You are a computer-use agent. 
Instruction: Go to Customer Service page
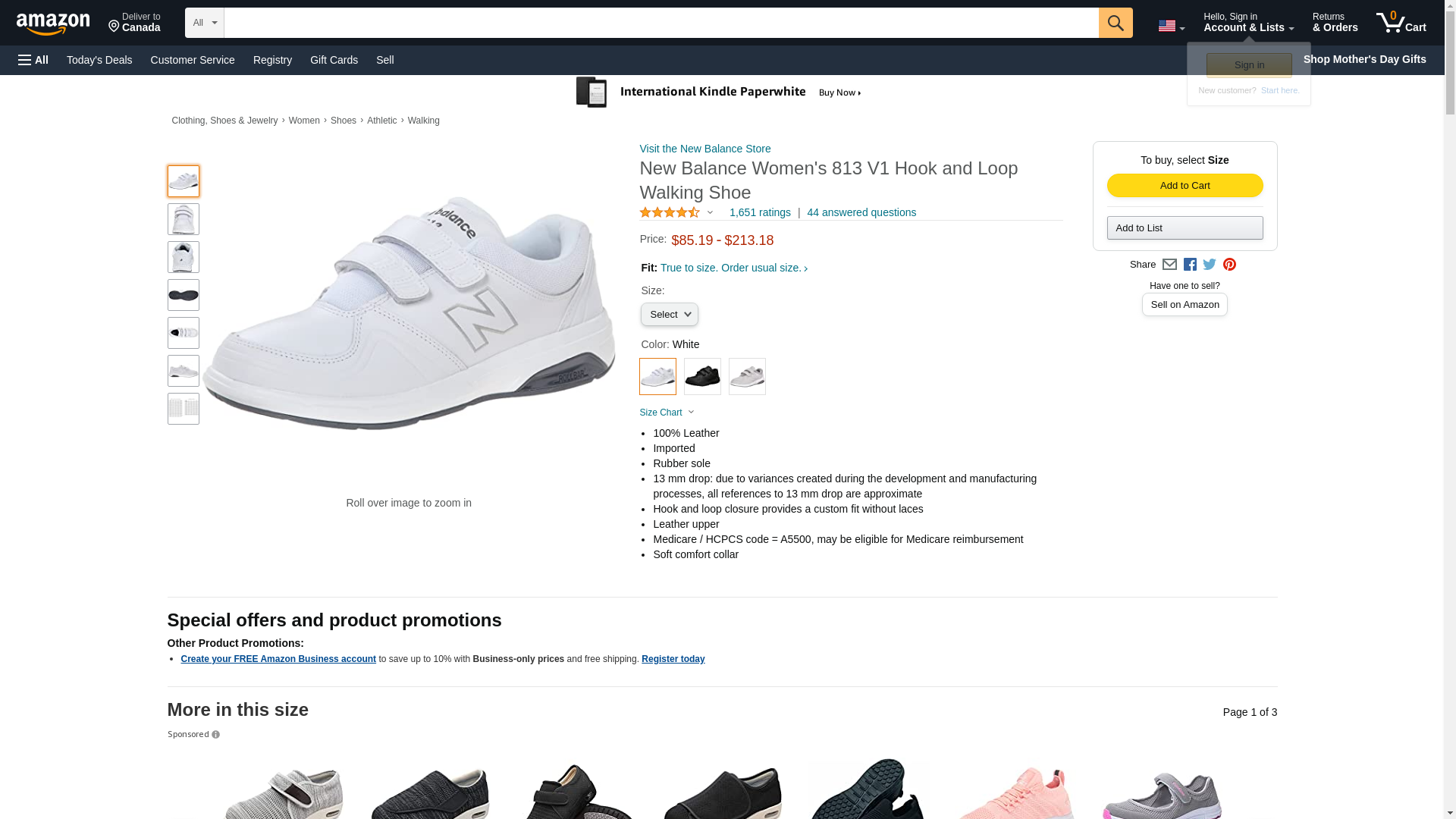click(x=193, y=60)
